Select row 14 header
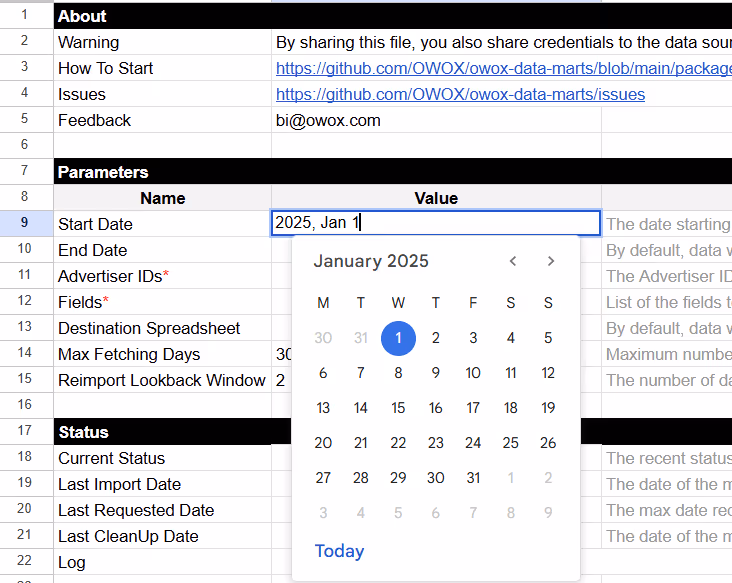 pos(25,352)
